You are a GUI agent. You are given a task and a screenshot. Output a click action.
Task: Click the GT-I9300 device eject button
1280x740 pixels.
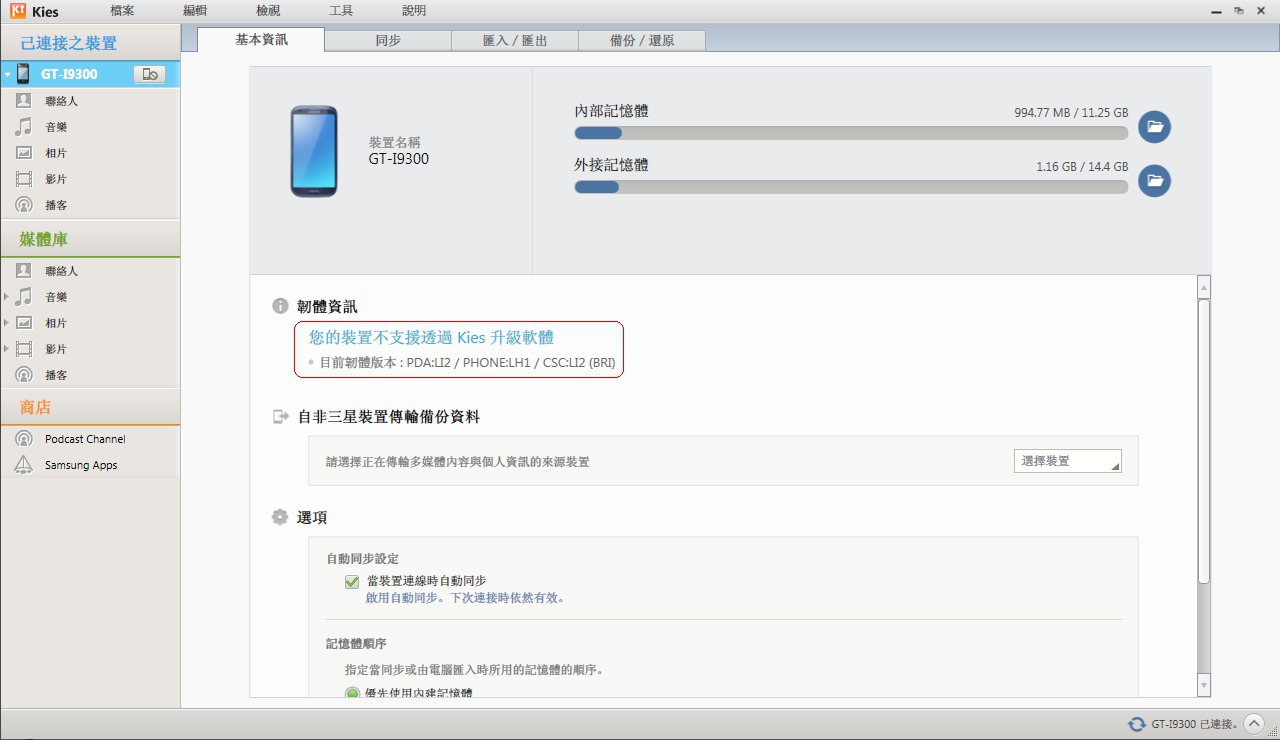[x=149, y=74]
